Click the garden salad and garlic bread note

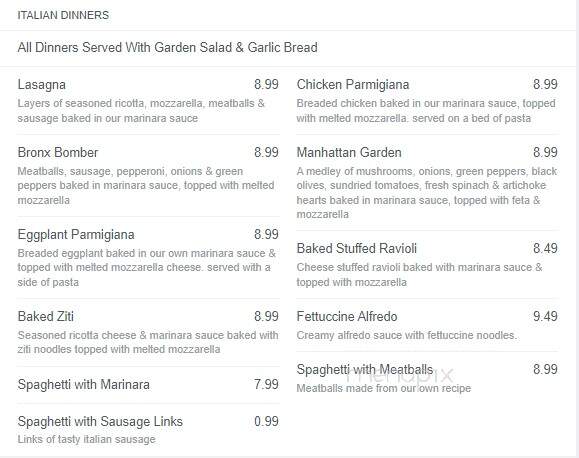[167, 48]
